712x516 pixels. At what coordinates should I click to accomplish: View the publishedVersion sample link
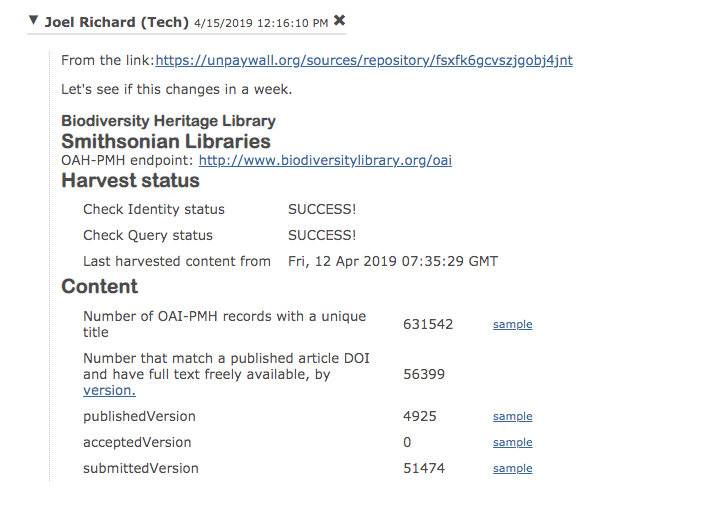[x=512, y=417]
